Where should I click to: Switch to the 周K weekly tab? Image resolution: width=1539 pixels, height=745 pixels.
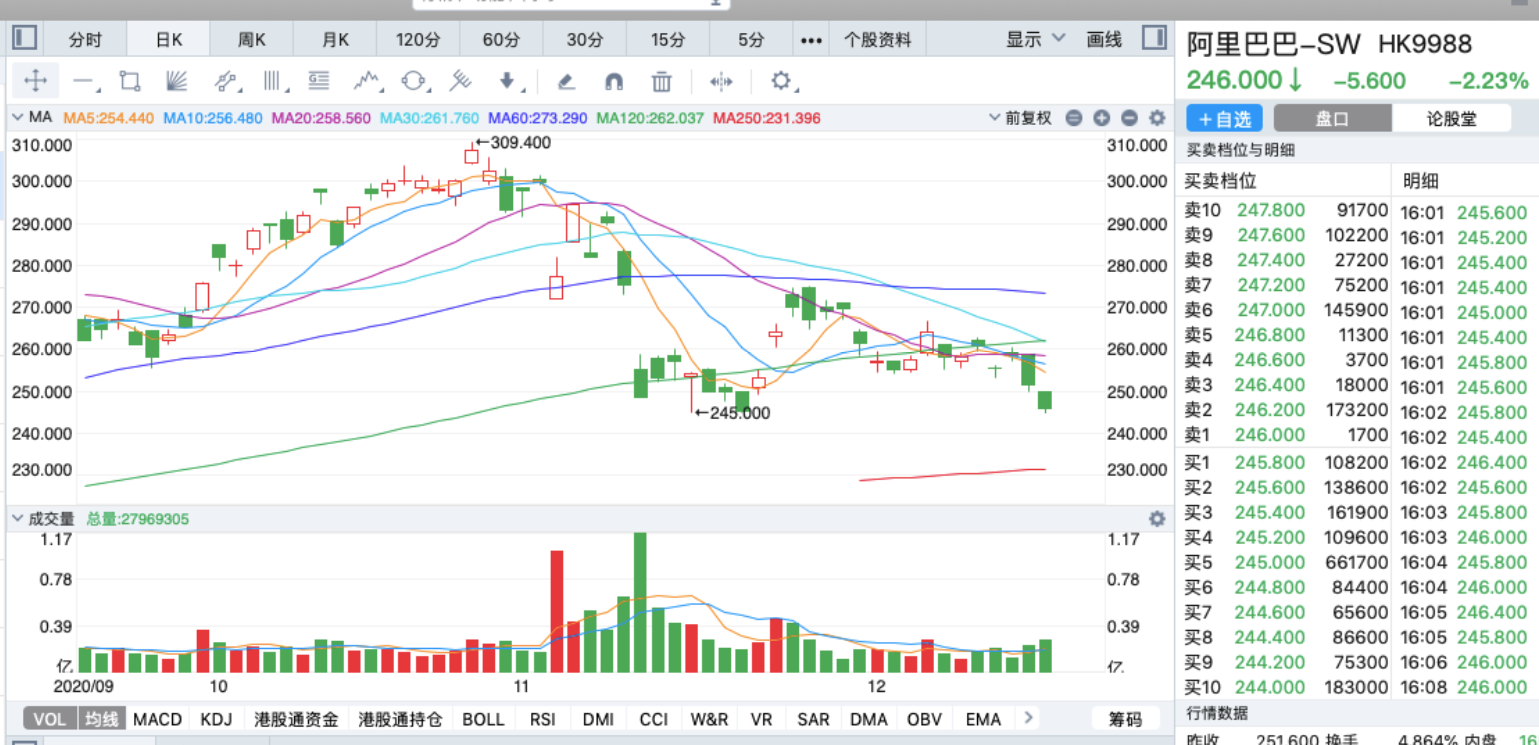pyautogui.click(x=252, y=40)
